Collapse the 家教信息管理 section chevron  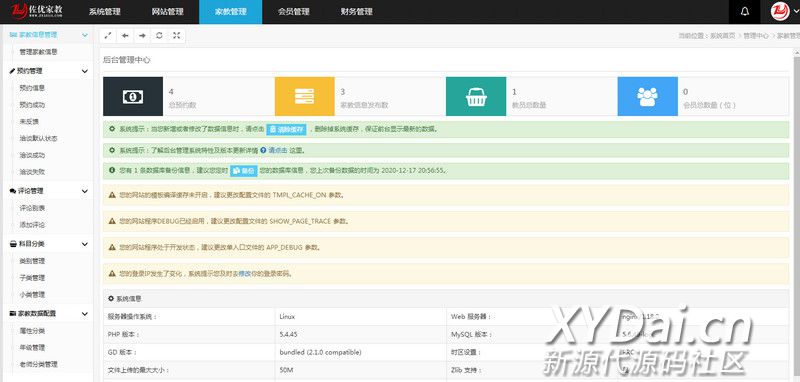[85, 35]
